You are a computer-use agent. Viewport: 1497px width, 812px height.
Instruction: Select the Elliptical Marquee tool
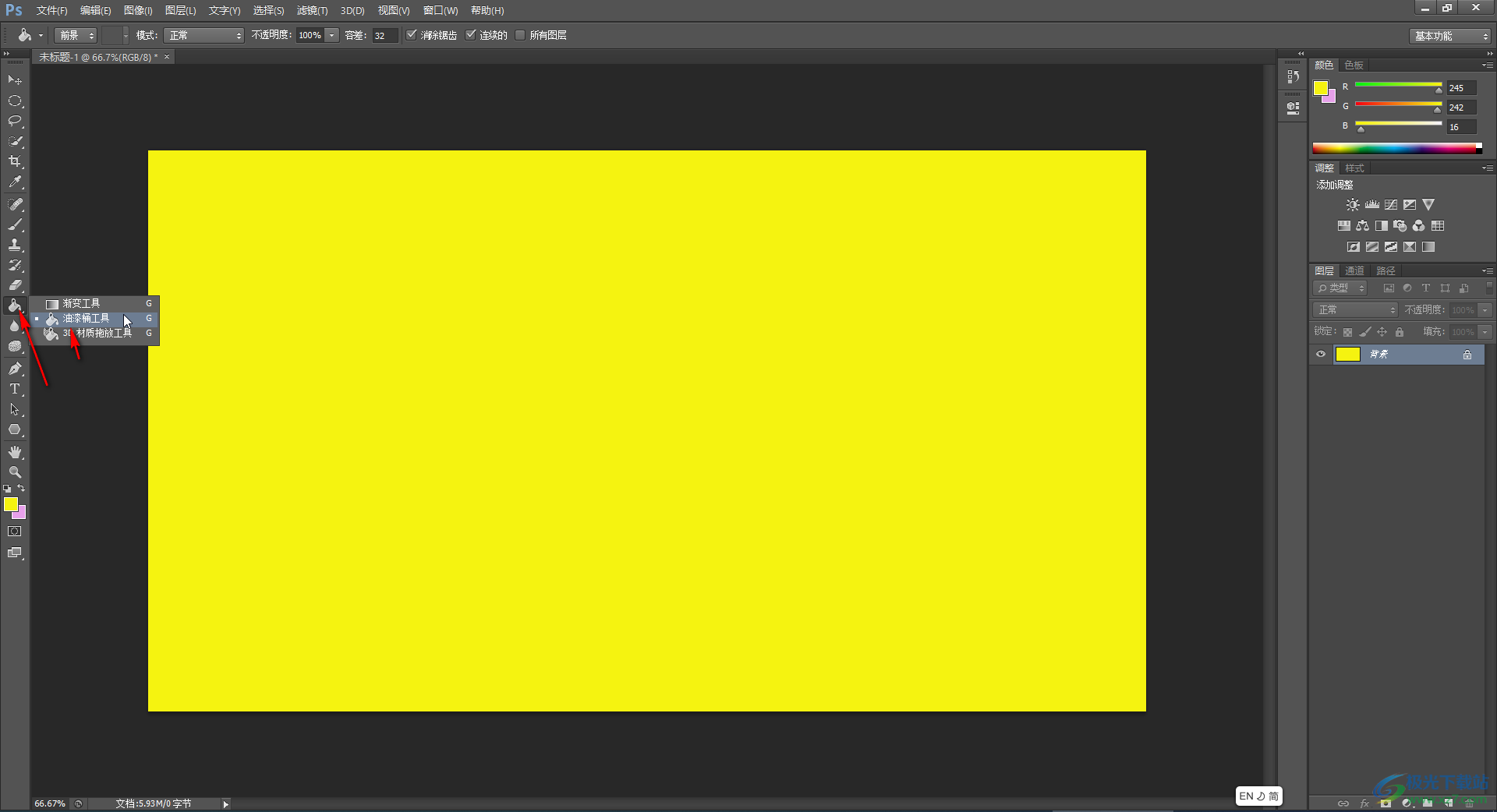click(15, 101)
